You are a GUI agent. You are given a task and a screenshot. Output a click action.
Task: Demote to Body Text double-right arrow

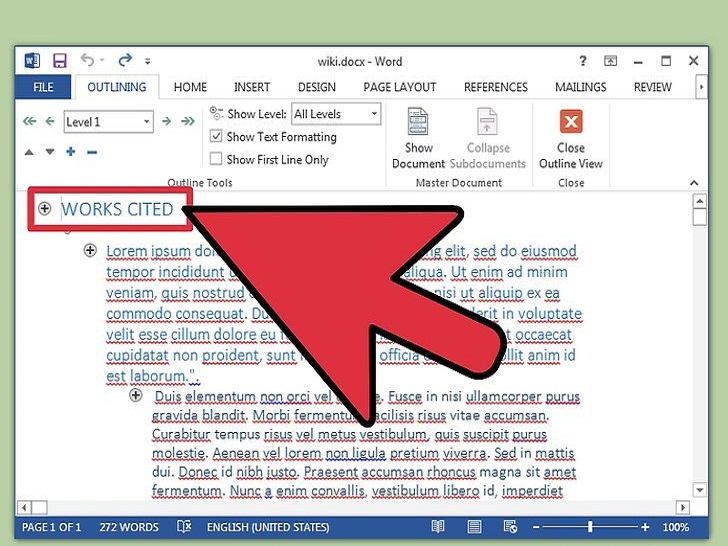click(188, 122)
